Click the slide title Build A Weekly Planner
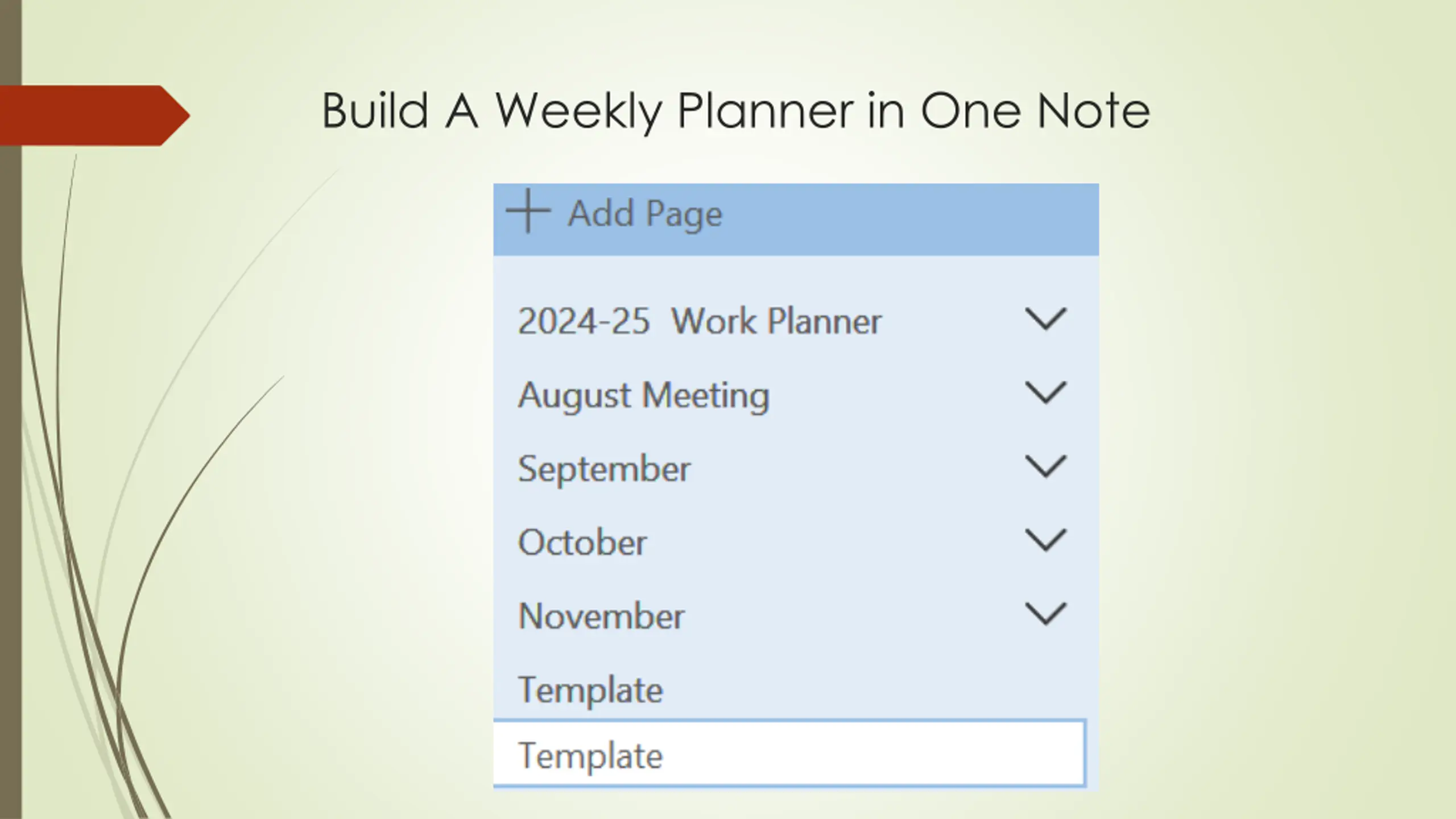1456x819 pixels. (x=735, y=110)
